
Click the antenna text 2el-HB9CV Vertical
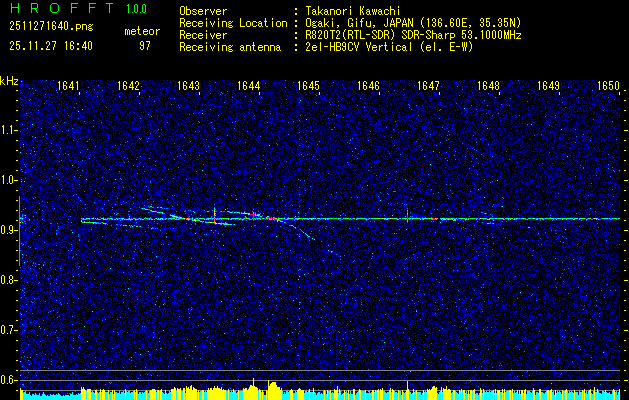click(x=359, y=47)
